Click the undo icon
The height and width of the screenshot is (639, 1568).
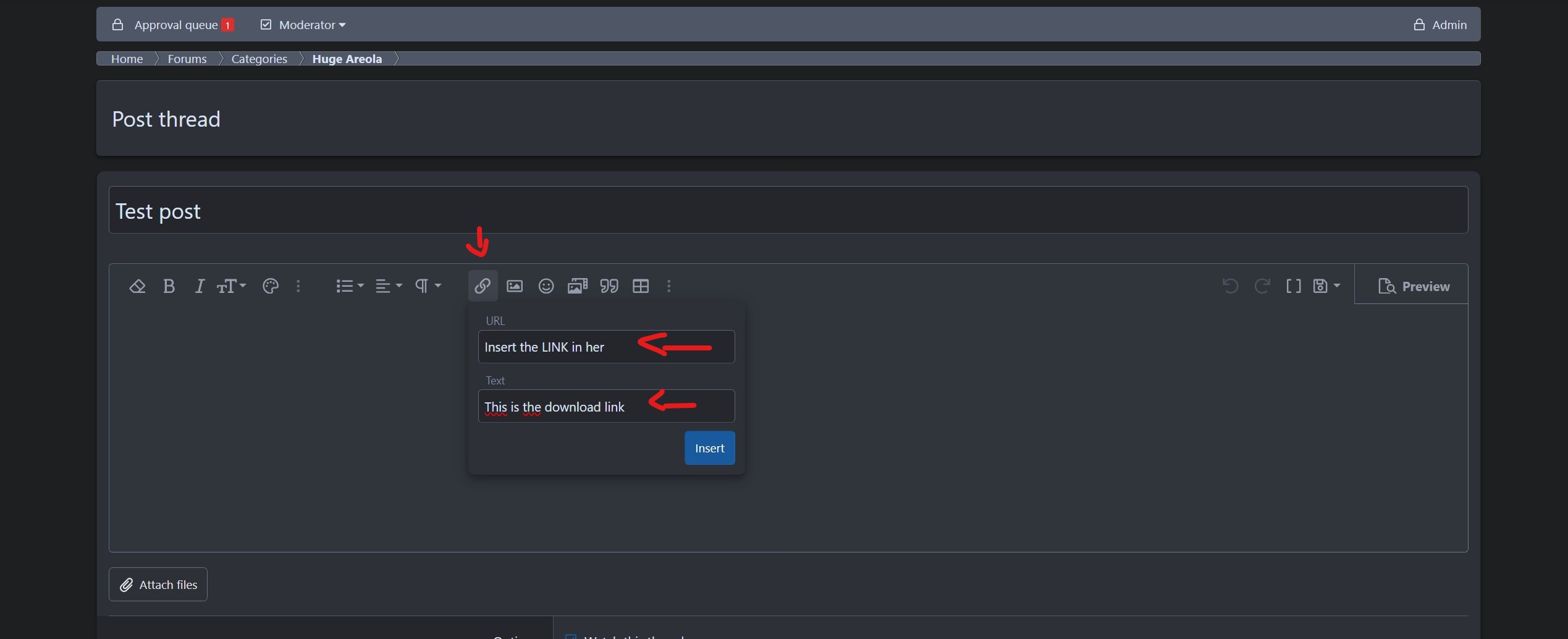[x=1230, y=286]
